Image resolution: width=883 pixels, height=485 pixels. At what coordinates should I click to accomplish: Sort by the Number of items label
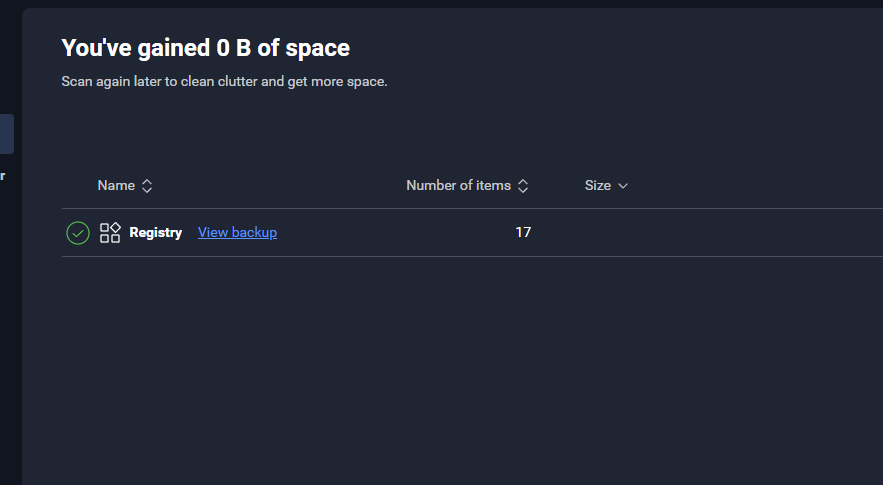click(458, 185)
